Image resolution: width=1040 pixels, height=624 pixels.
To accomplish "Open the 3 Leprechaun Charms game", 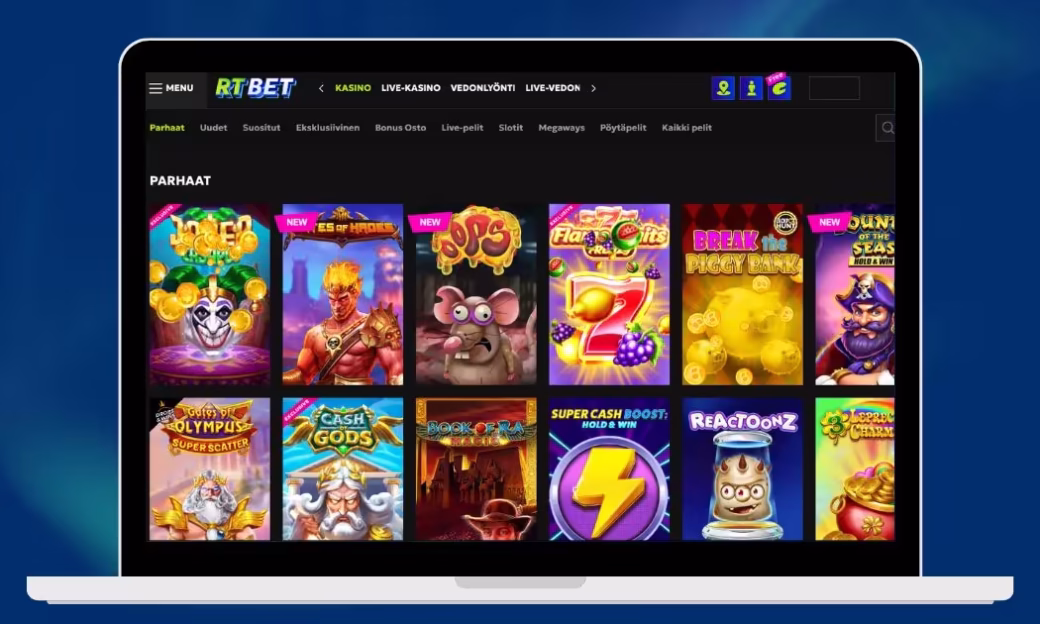I will (855, 469).
